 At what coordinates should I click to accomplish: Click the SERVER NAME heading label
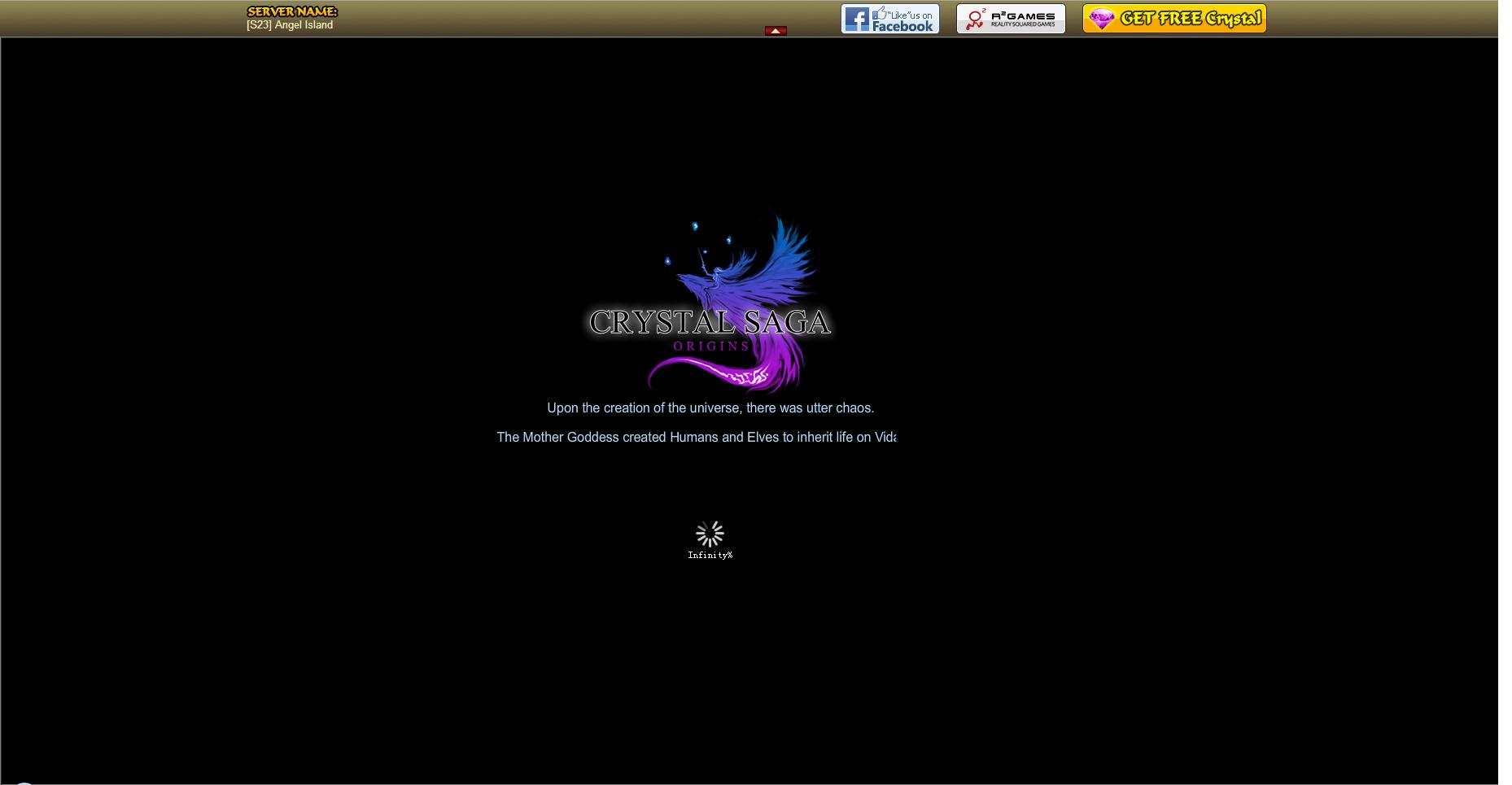(x=291, y=11)
